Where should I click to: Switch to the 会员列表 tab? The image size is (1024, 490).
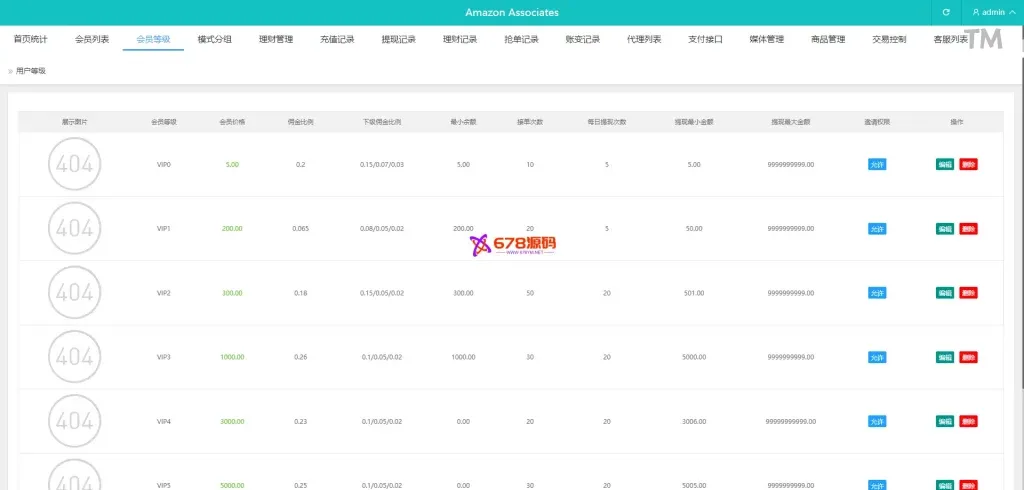coord(92,40)
